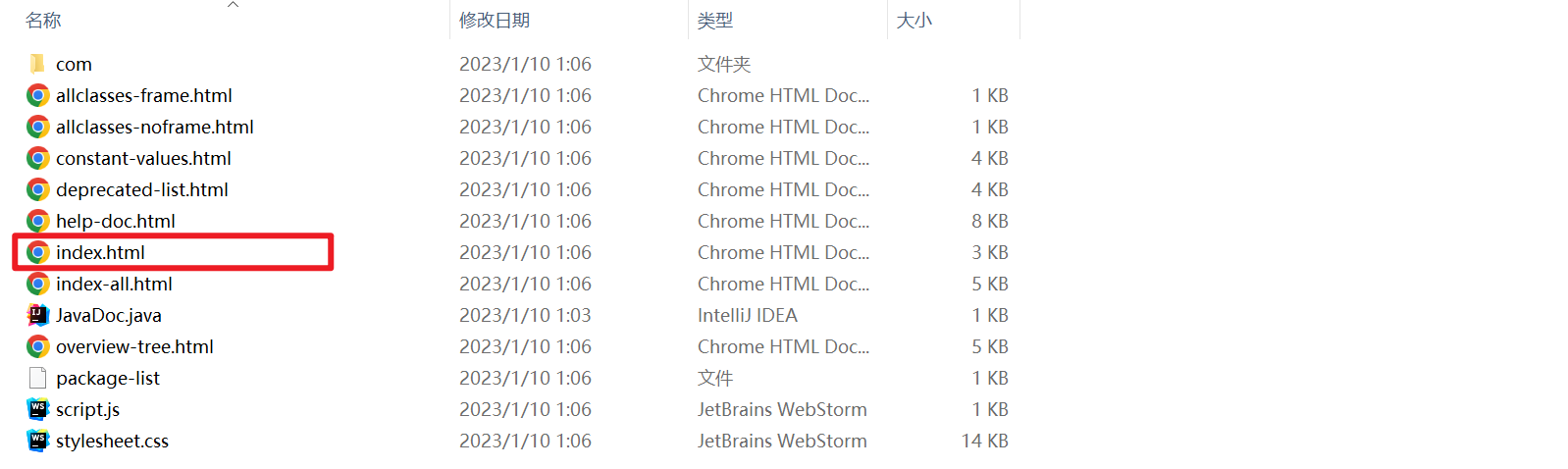Click the blank file icon beside package-list

(x=37, y=378)
